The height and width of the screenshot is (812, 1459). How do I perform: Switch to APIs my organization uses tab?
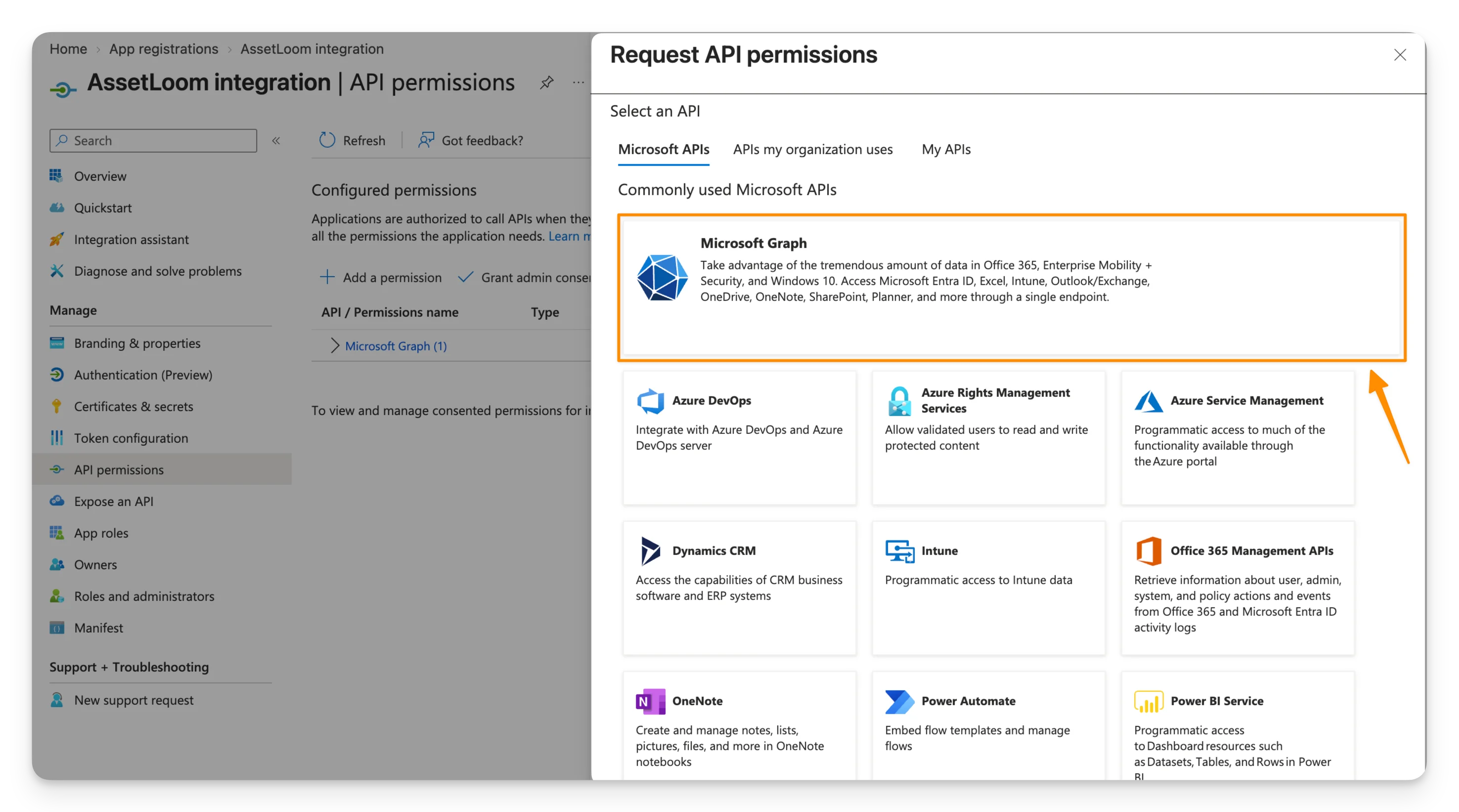812,149
